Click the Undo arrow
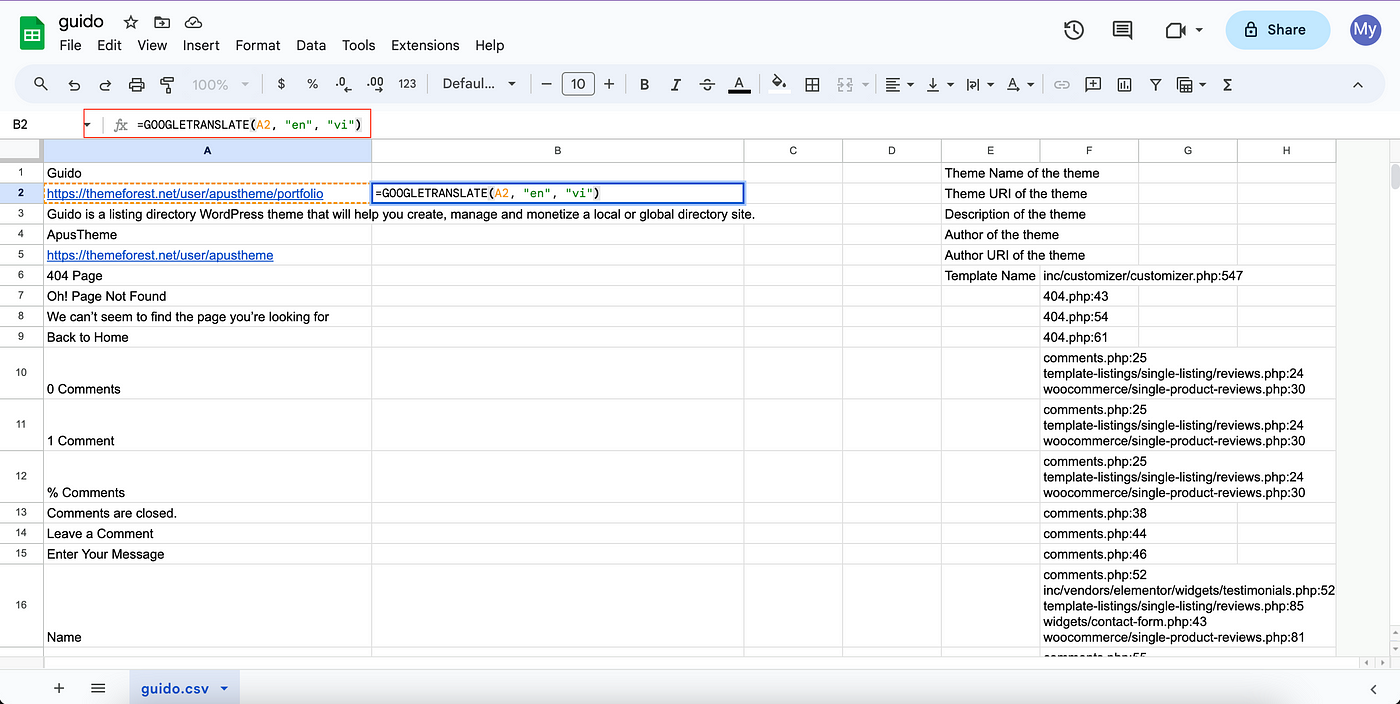This screenshot has width=1400, height=704. click(x=74, y=84)
